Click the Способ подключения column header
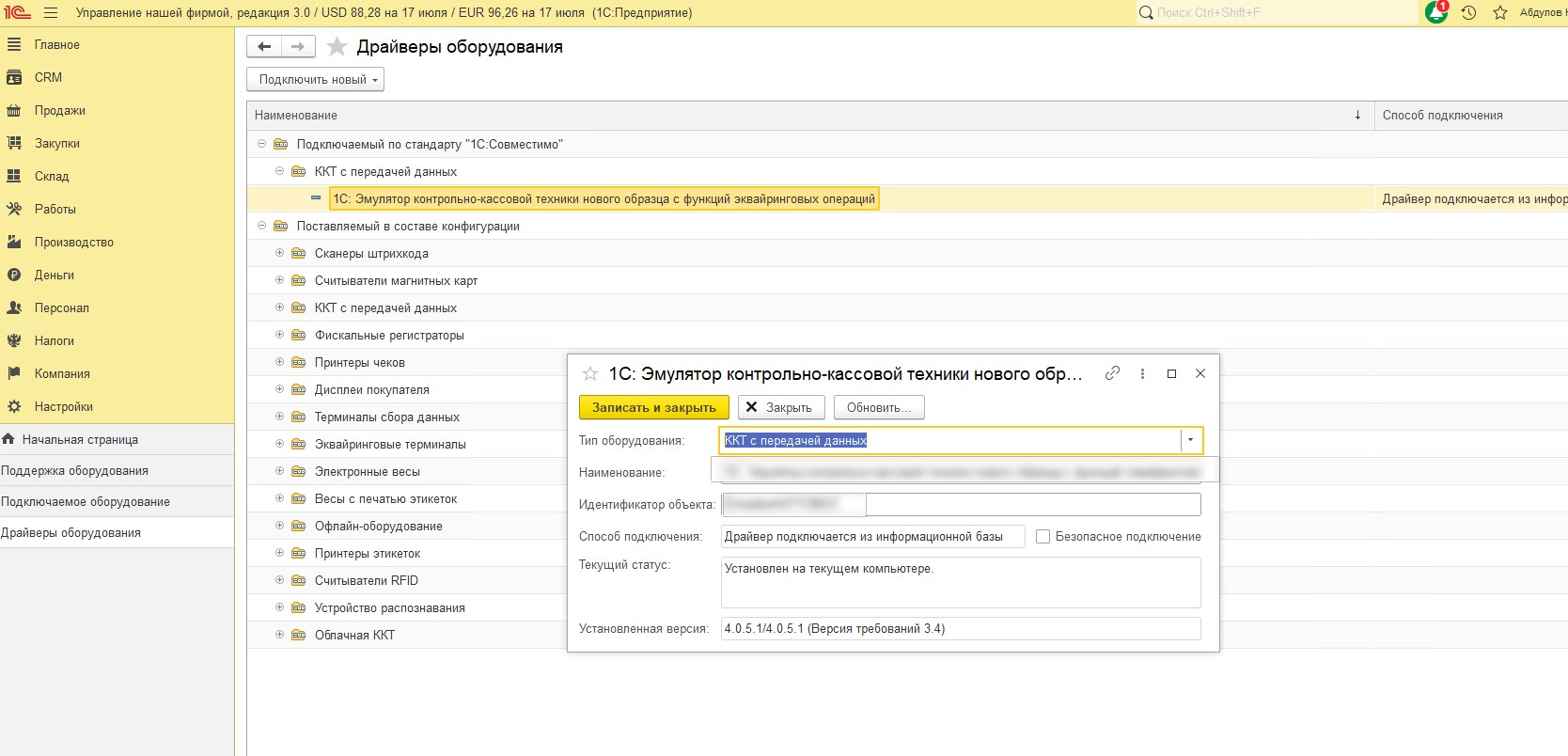Viewport: 1568px width, 756px height. click(1471, 115)
